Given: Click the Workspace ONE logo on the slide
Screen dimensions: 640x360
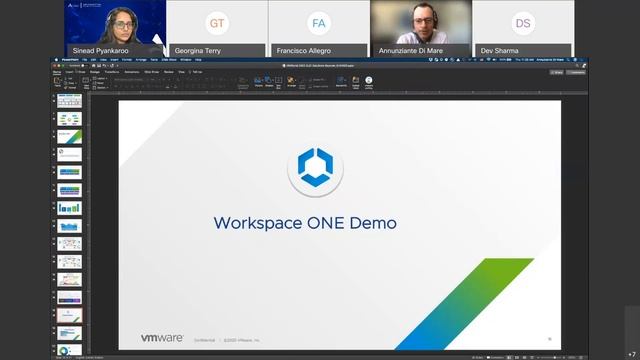Looking at the screenshot, I should (x=315, y=168).
